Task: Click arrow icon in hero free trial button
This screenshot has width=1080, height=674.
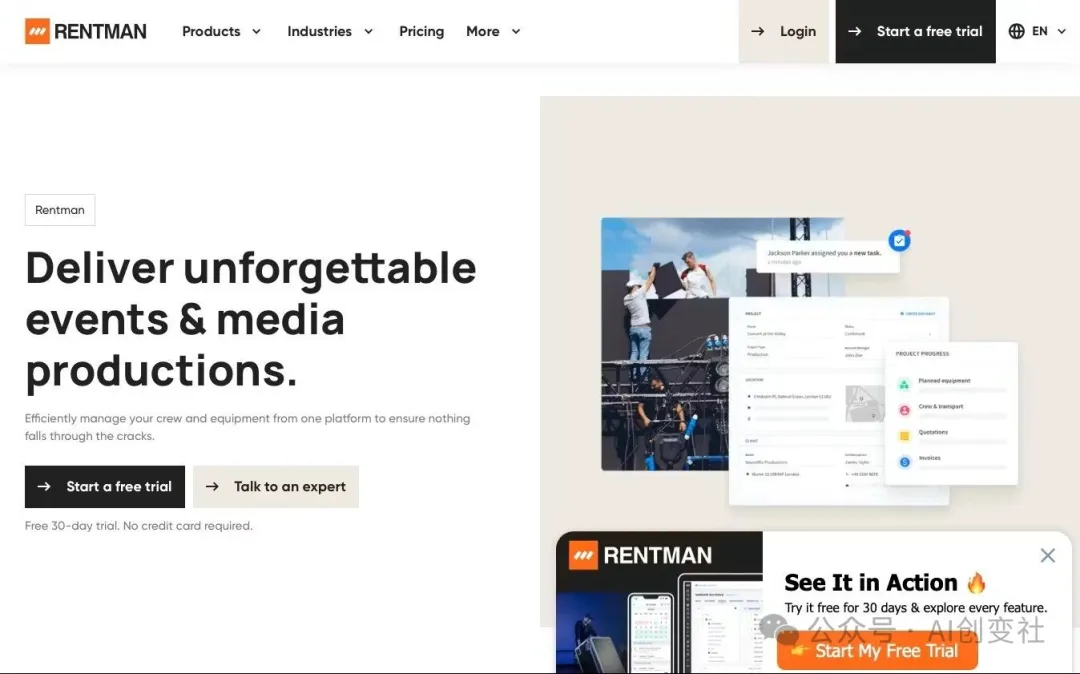Action: [44, 487]
